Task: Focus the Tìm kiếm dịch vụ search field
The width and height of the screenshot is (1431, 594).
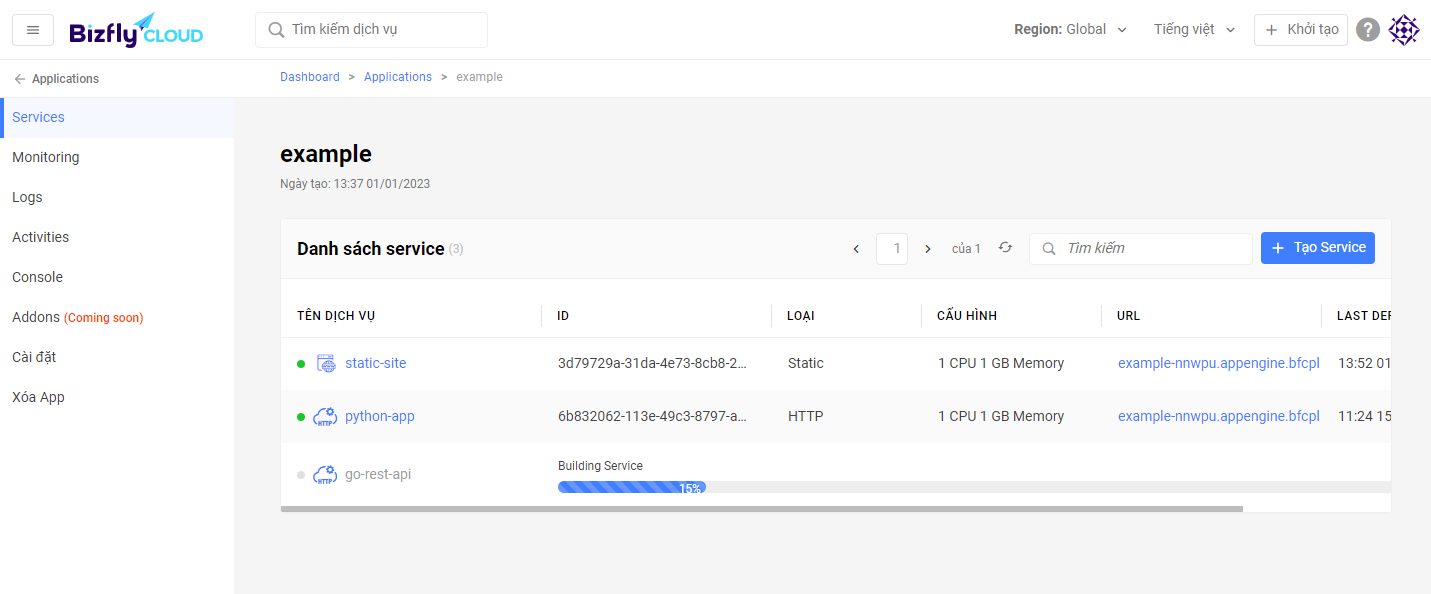Action: tap(372, 30)
